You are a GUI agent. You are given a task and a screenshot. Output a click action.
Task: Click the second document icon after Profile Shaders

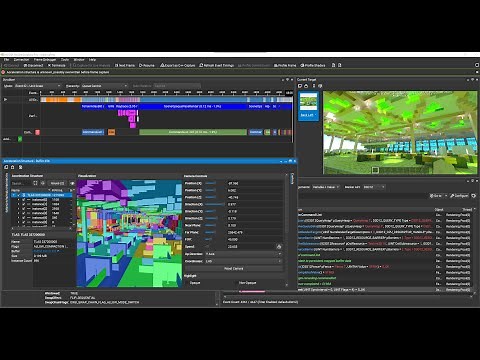(x=340, y=65)
